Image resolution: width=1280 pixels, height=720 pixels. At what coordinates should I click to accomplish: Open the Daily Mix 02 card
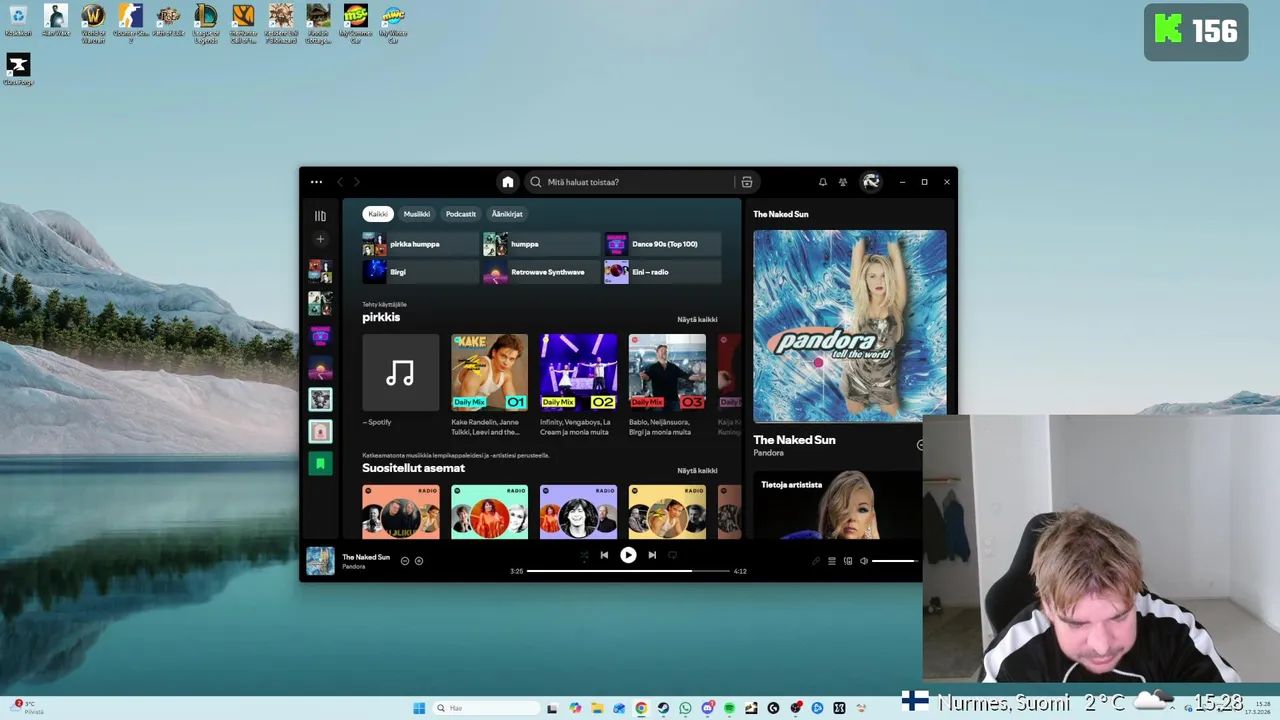[578, 385]
